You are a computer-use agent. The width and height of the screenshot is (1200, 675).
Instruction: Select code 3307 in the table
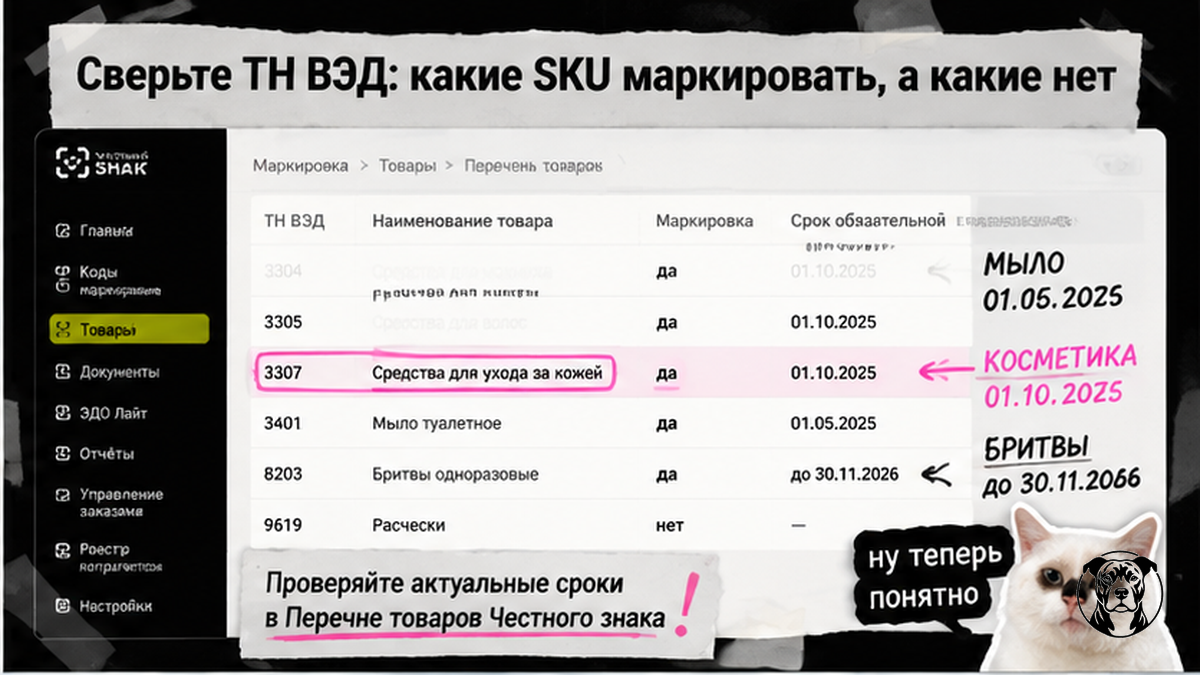coord(283,373)
